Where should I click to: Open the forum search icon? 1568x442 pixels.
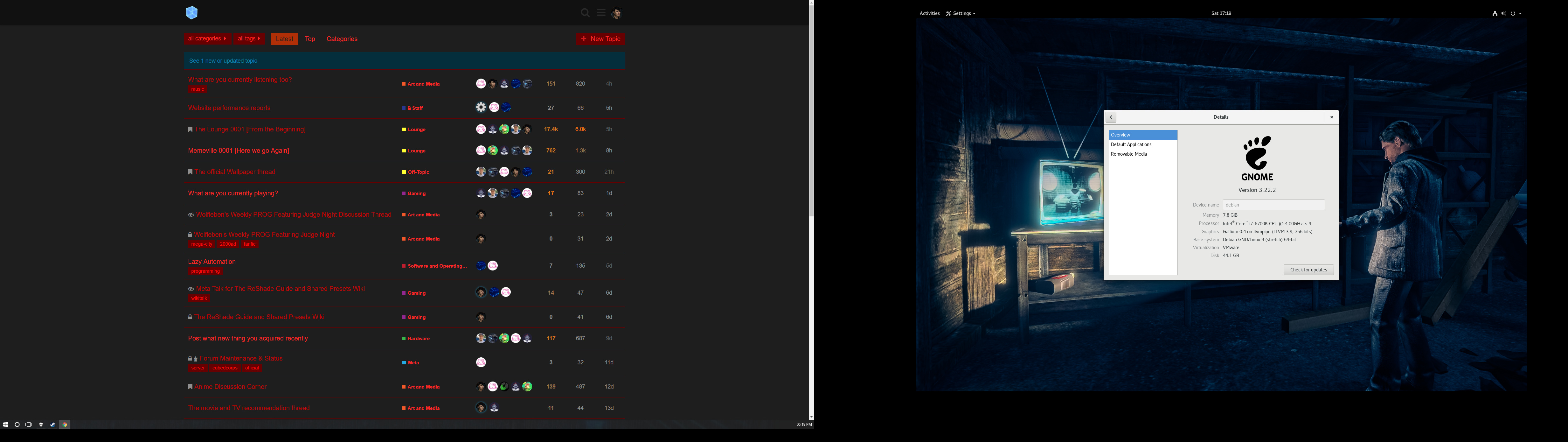(x=585, y=13)
